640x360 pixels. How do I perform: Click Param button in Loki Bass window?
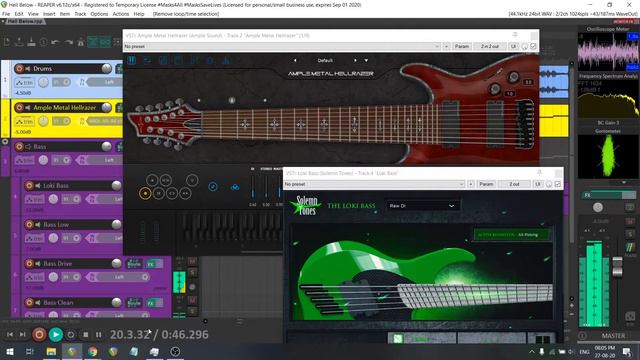tap(486, 184)
